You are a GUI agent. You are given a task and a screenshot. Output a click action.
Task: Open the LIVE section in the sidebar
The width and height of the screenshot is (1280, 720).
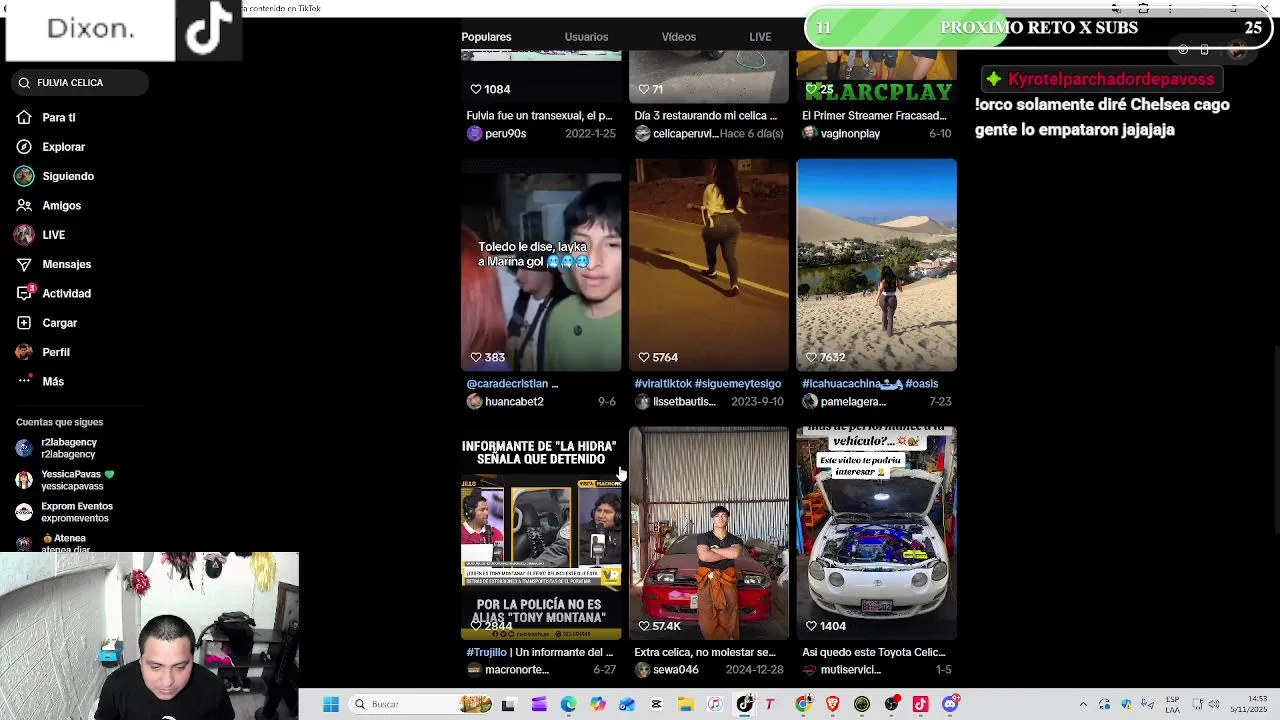point(40,235)
